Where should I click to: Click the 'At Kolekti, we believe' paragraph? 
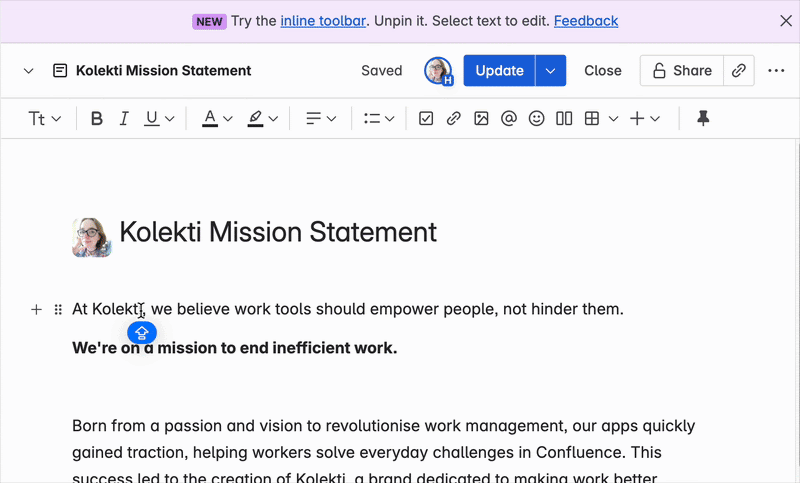click(x=348, y=309)
